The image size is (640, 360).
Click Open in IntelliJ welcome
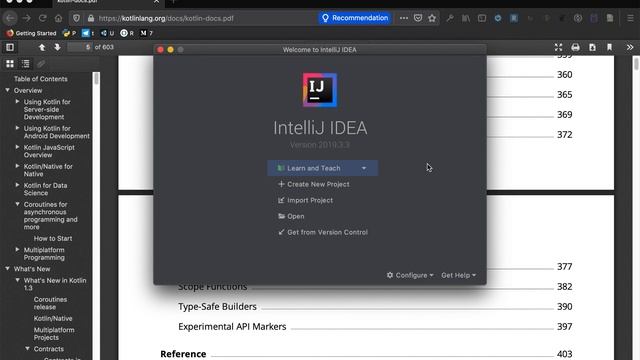(291, 216)
